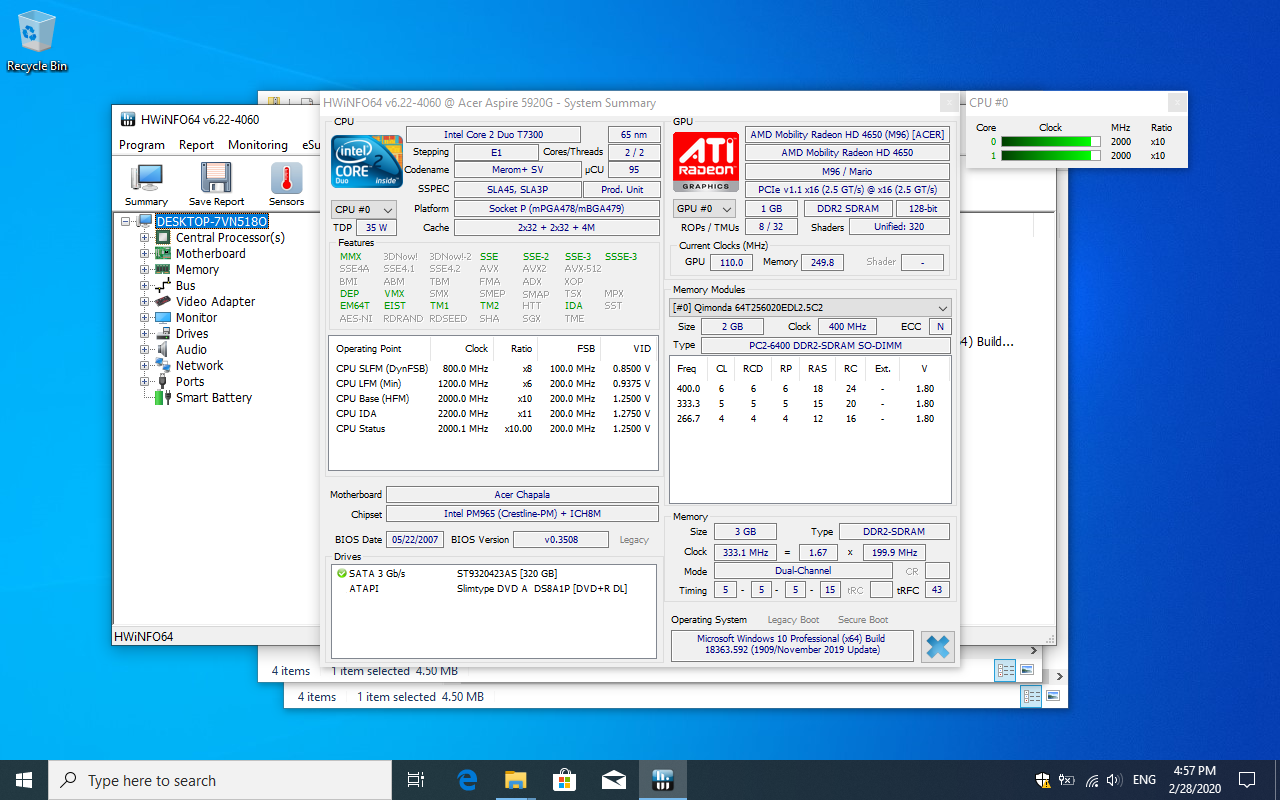Click the Acer Chapala motherboard field

click(522, 494)
